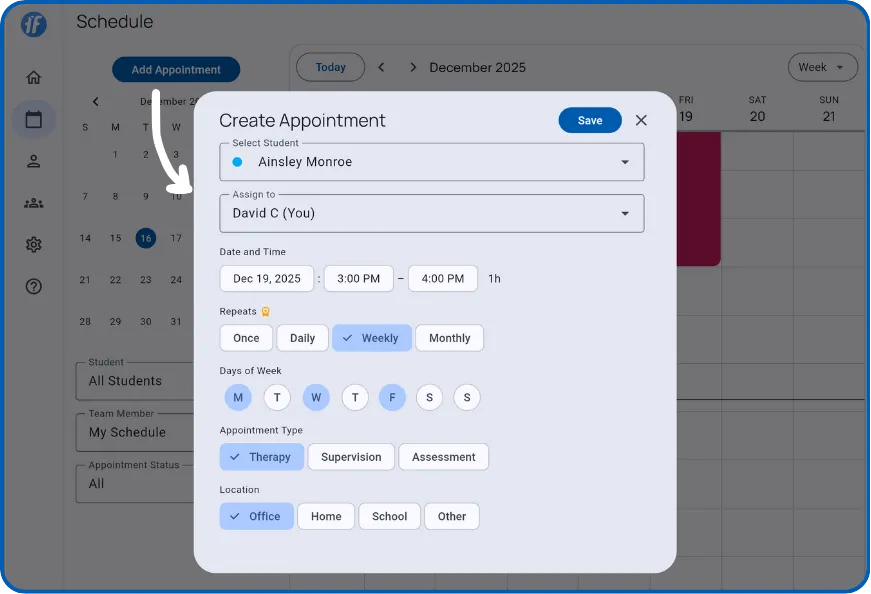871x594 pixels.
Task: Open the Select Student dropdown
Action: 431,162
